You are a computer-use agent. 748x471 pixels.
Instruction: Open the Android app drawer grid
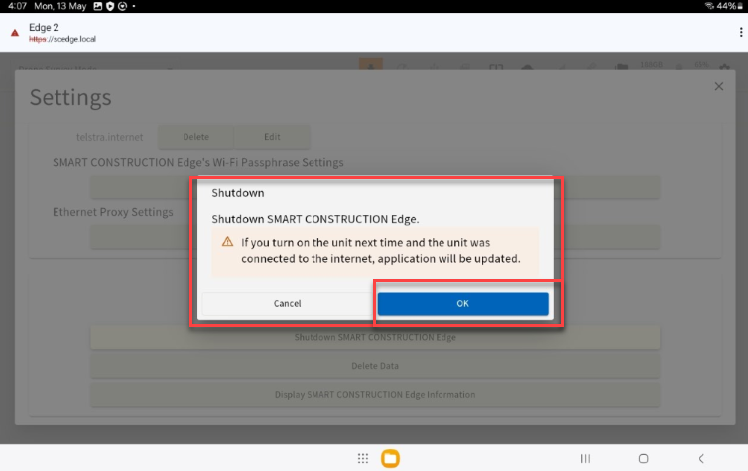coord(363,459)
